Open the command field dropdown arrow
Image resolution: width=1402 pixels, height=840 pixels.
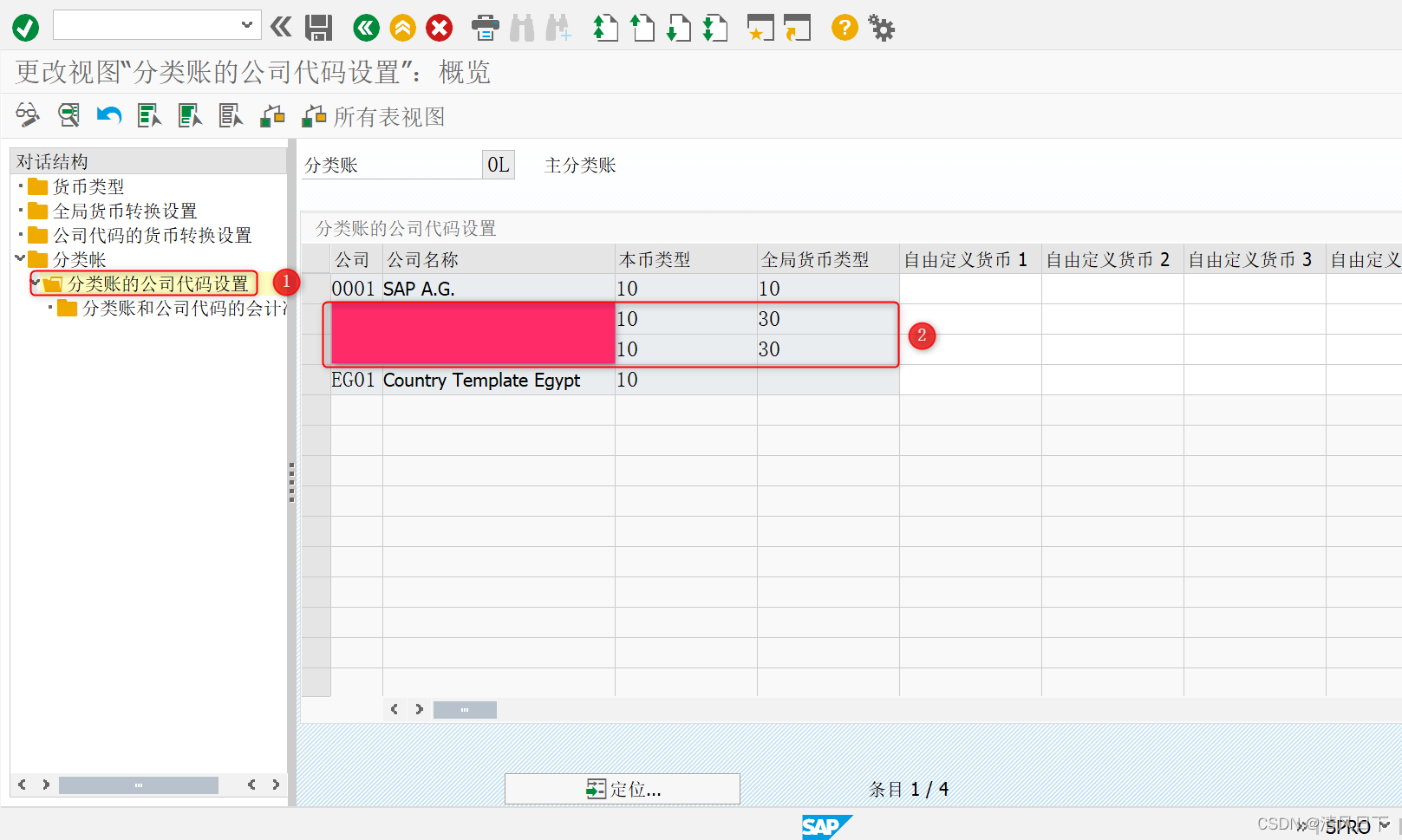point(247,25)
